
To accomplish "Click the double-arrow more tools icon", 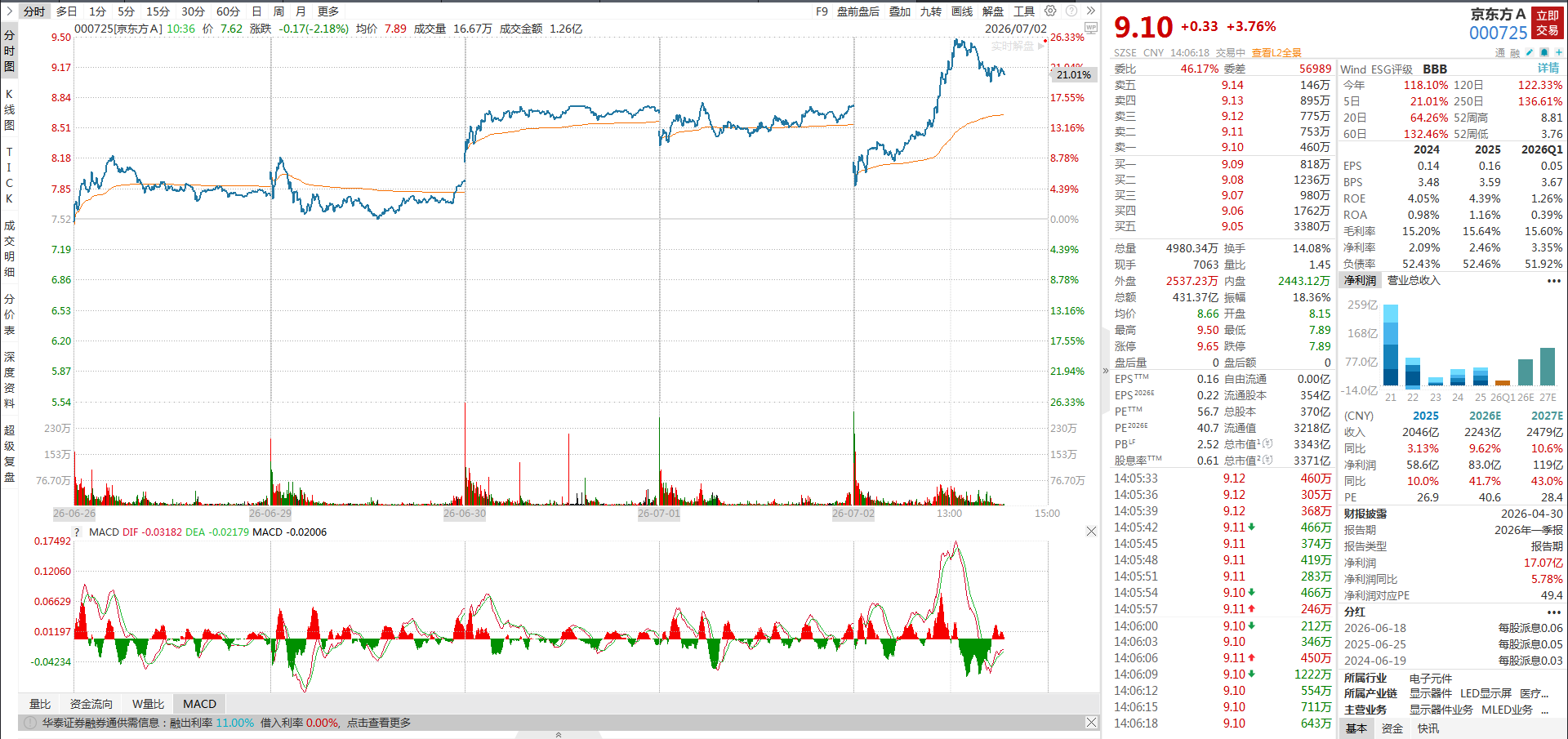I will coord(1090,11).
